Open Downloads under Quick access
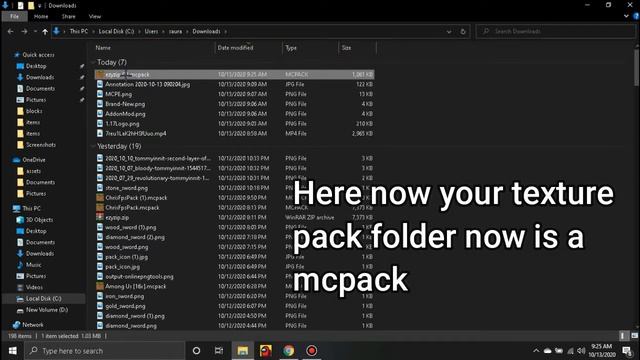The width and height of the screenshot is (640, 360). point(40,77)
